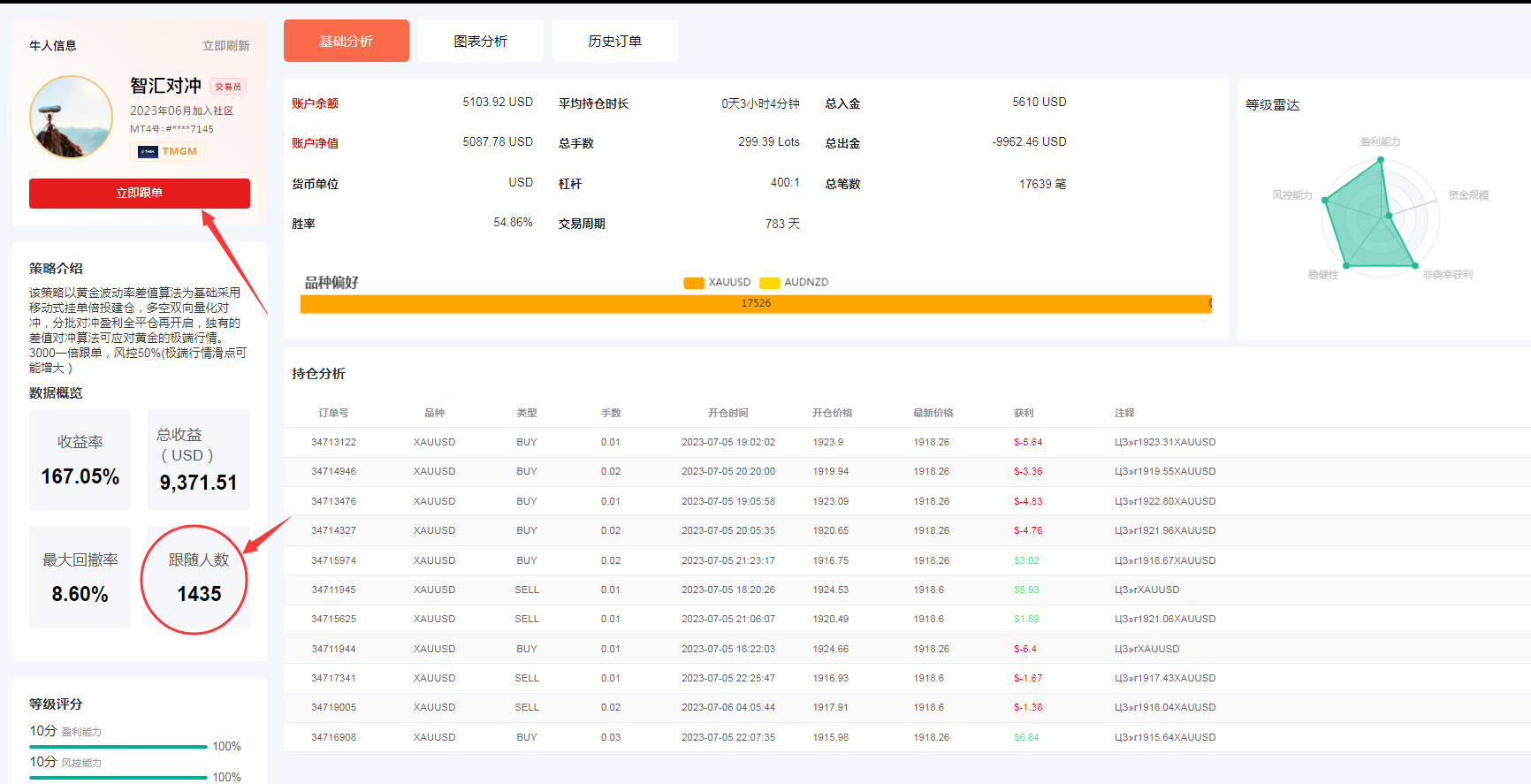Click the total trades value 17639 笔
Viewport: 1531px width, 784px height.
tap(1043, 184)
